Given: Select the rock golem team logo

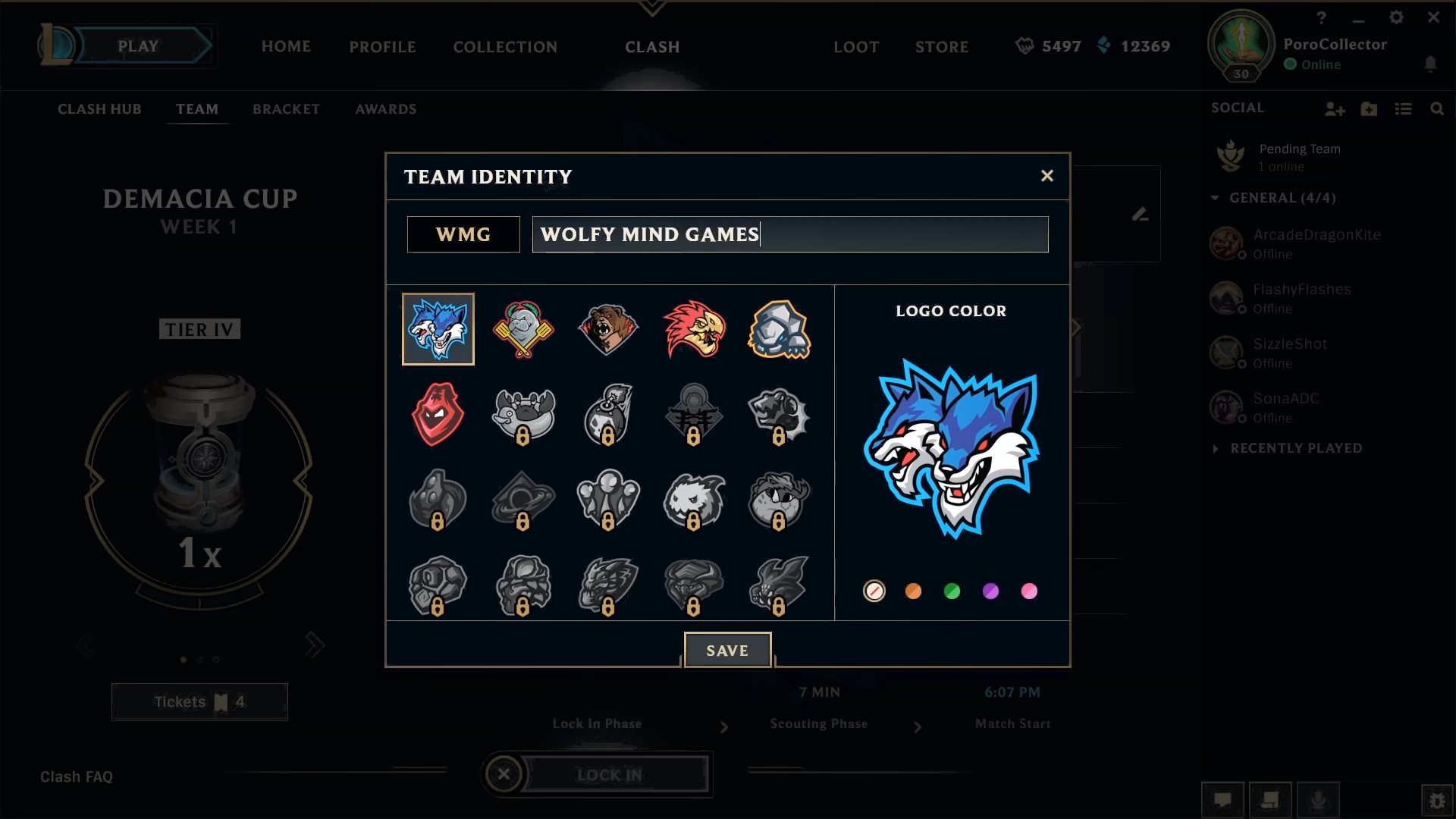Looking at the screenshot, I should (x=780, y=329).
